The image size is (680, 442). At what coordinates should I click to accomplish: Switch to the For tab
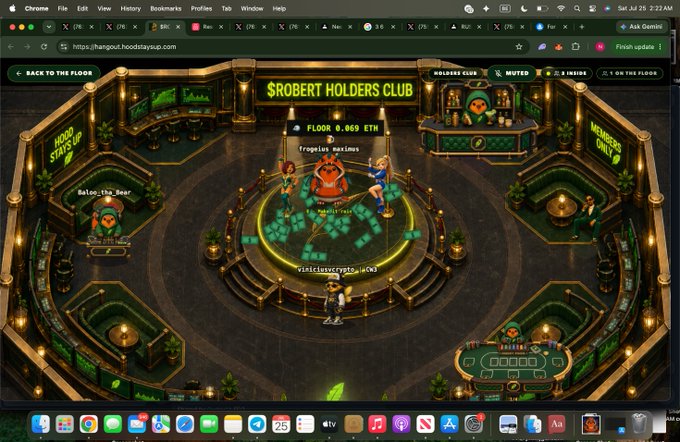point(551,27)
